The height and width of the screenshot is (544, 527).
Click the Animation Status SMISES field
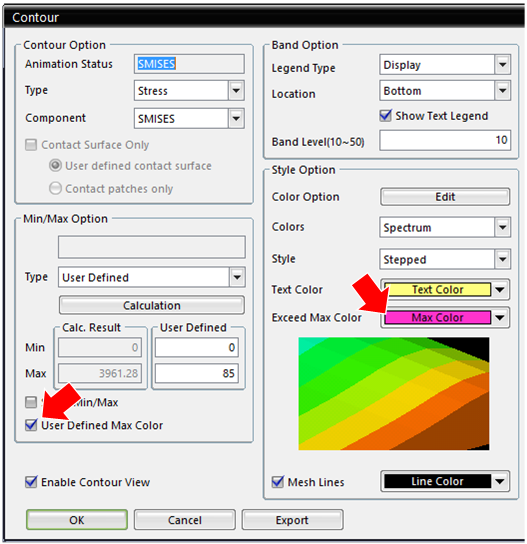pos(189,64)
